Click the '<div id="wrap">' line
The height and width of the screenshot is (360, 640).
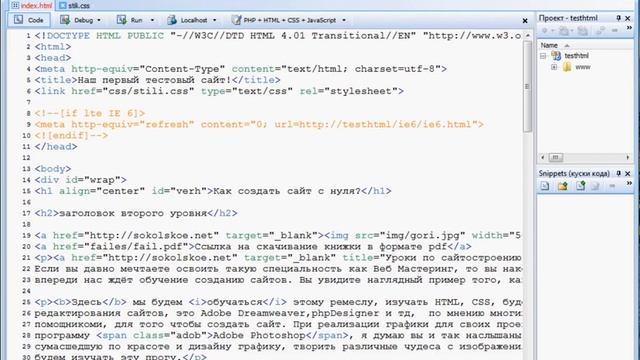81,180
